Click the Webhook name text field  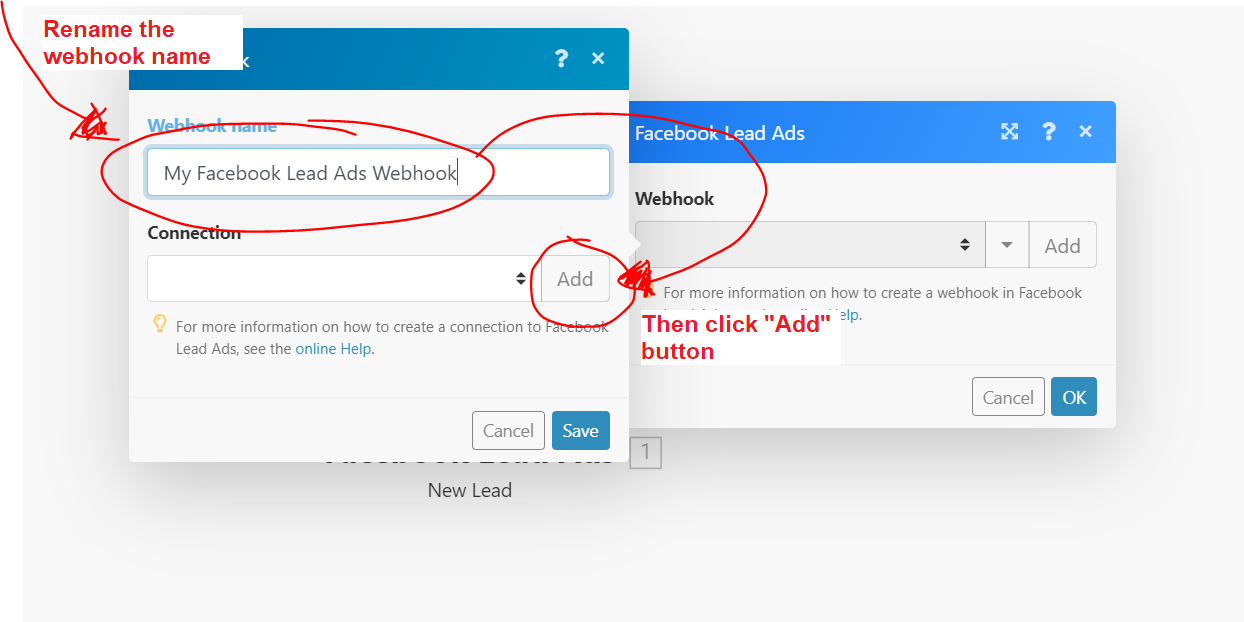378,173
